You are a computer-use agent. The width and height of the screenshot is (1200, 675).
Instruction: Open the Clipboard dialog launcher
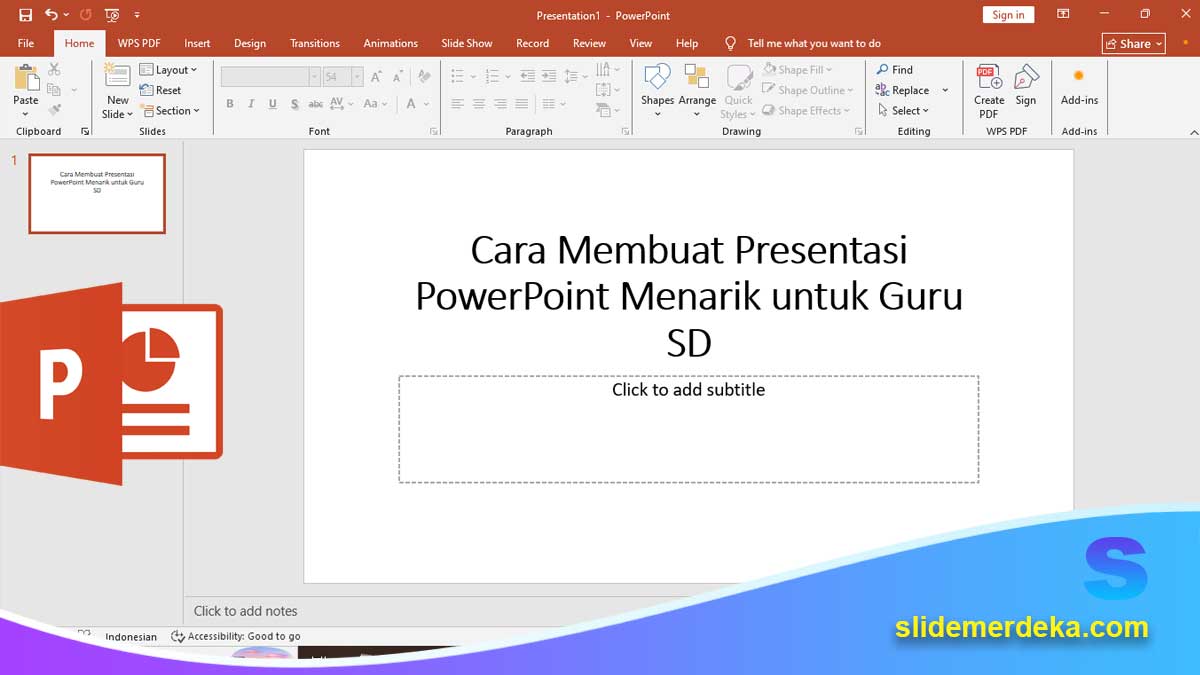85,132
